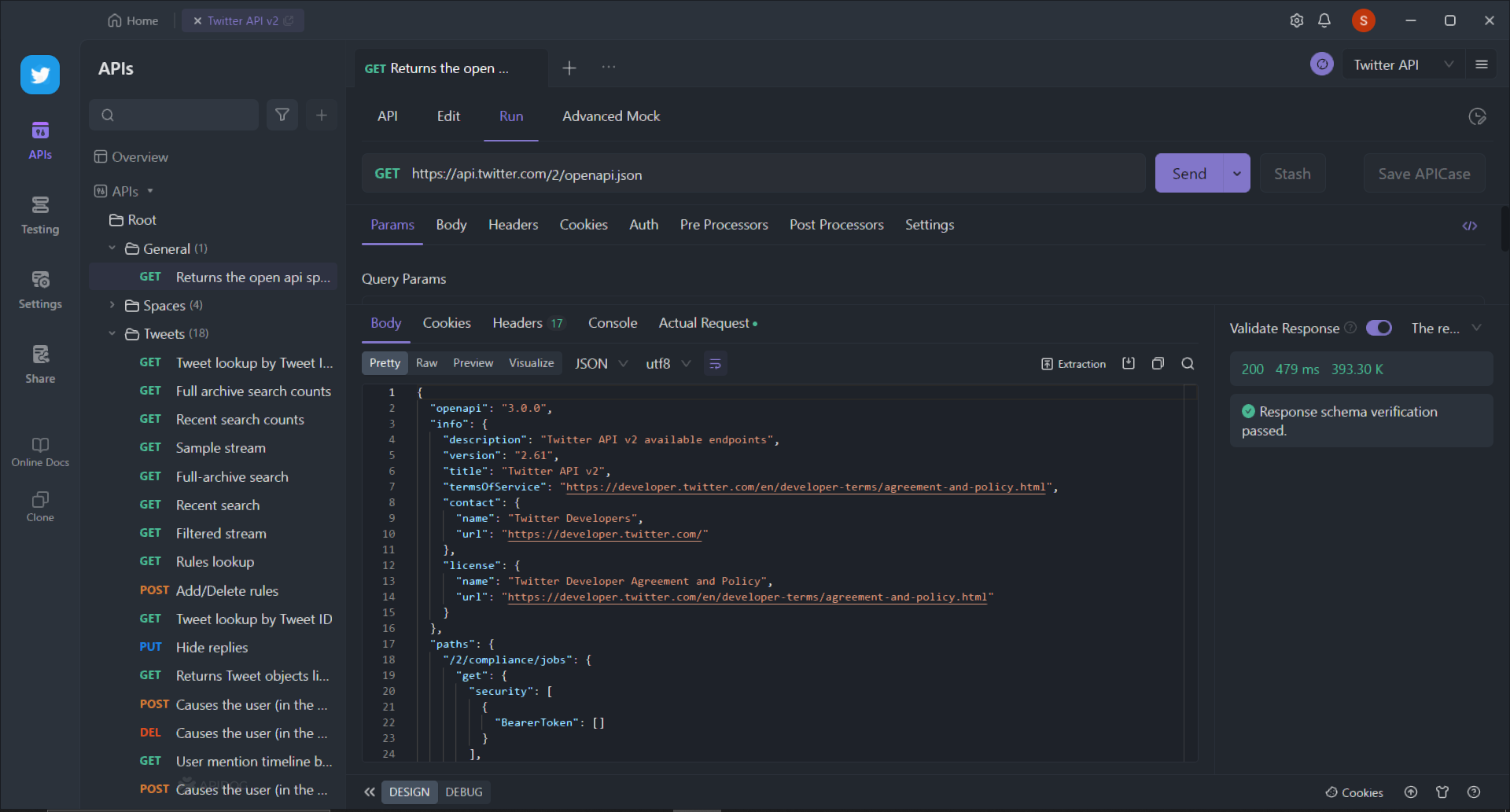Open Share section in sidebar
Image resolution: width=1510 pixels, height=812 pixels.
coord(40,365)
